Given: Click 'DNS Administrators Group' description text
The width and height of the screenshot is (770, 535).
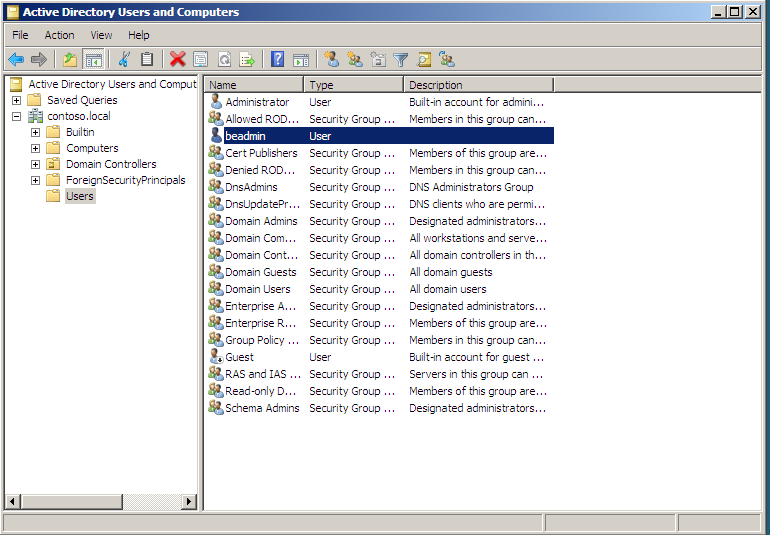Looking at the screenshot, I should point(471,187).
